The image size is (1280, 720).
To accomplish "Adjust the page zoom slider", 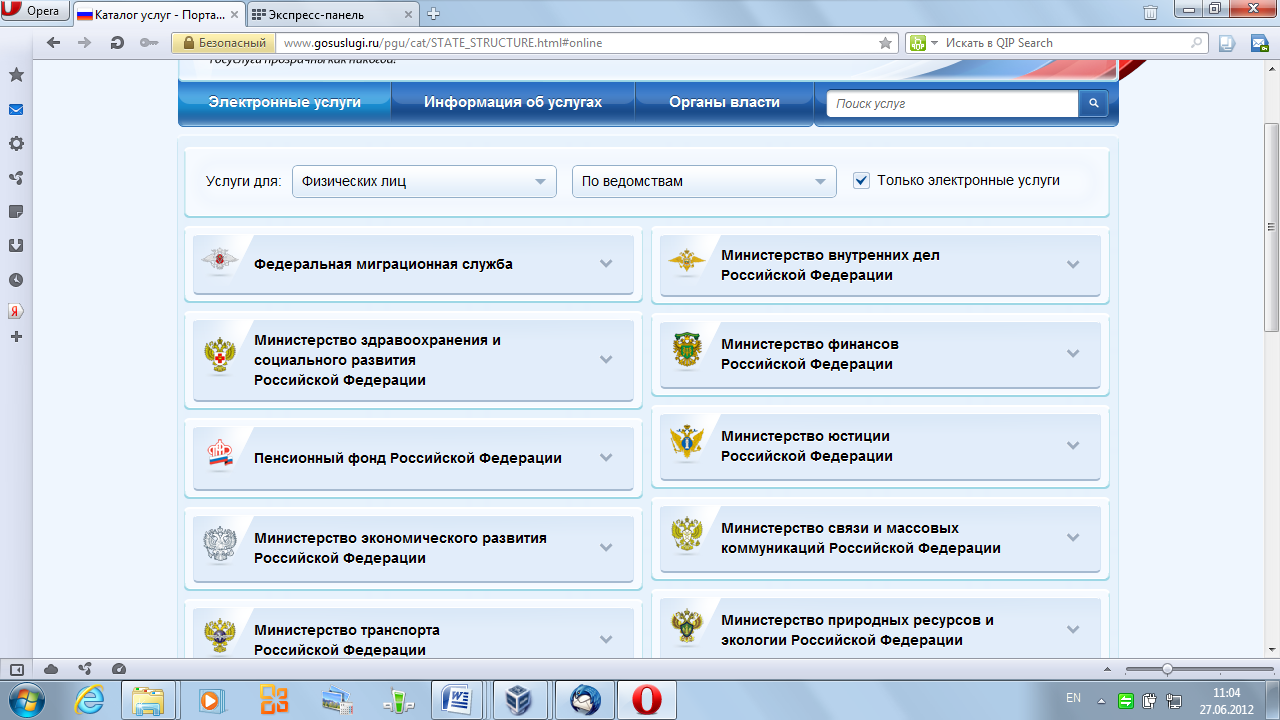I will tap(1166, 669).
